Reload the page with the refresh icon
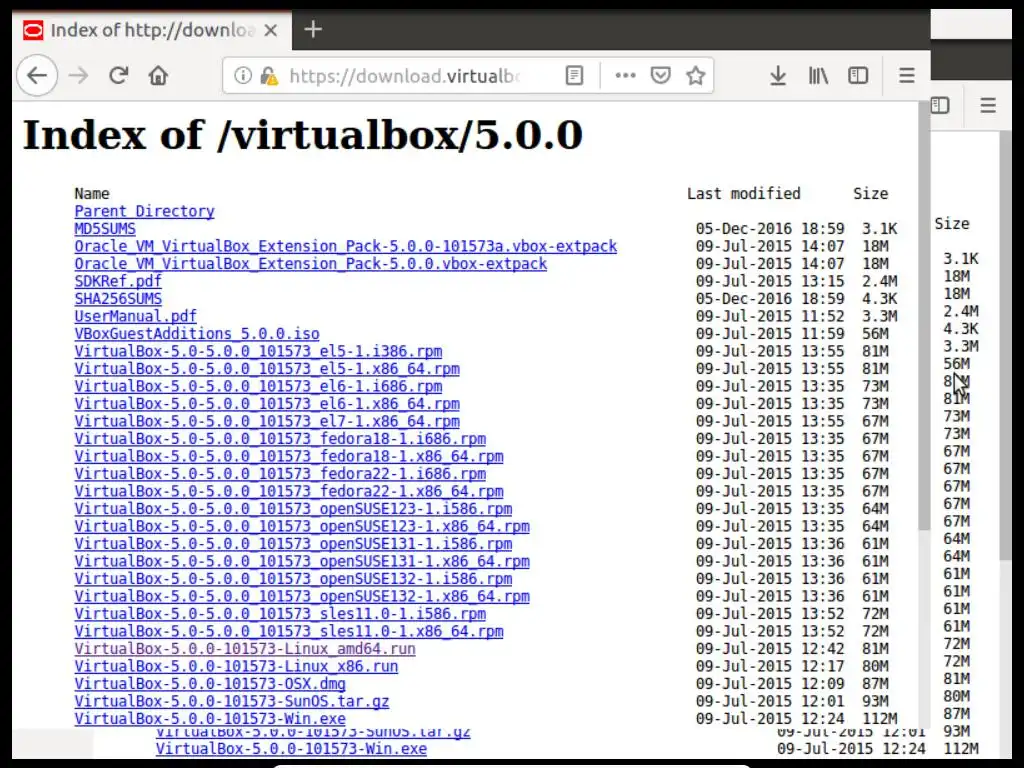Screen dimensions: 1024x768 click(x=118, y=76)
